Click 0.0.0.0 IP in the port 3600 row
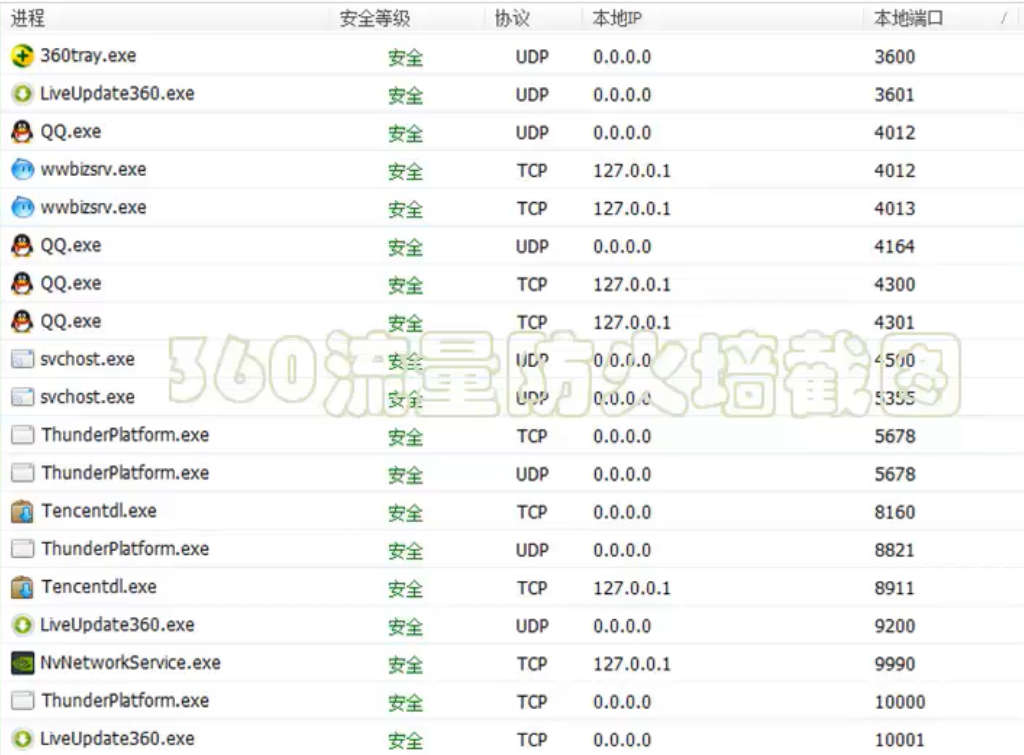 [x=622, y=57]
